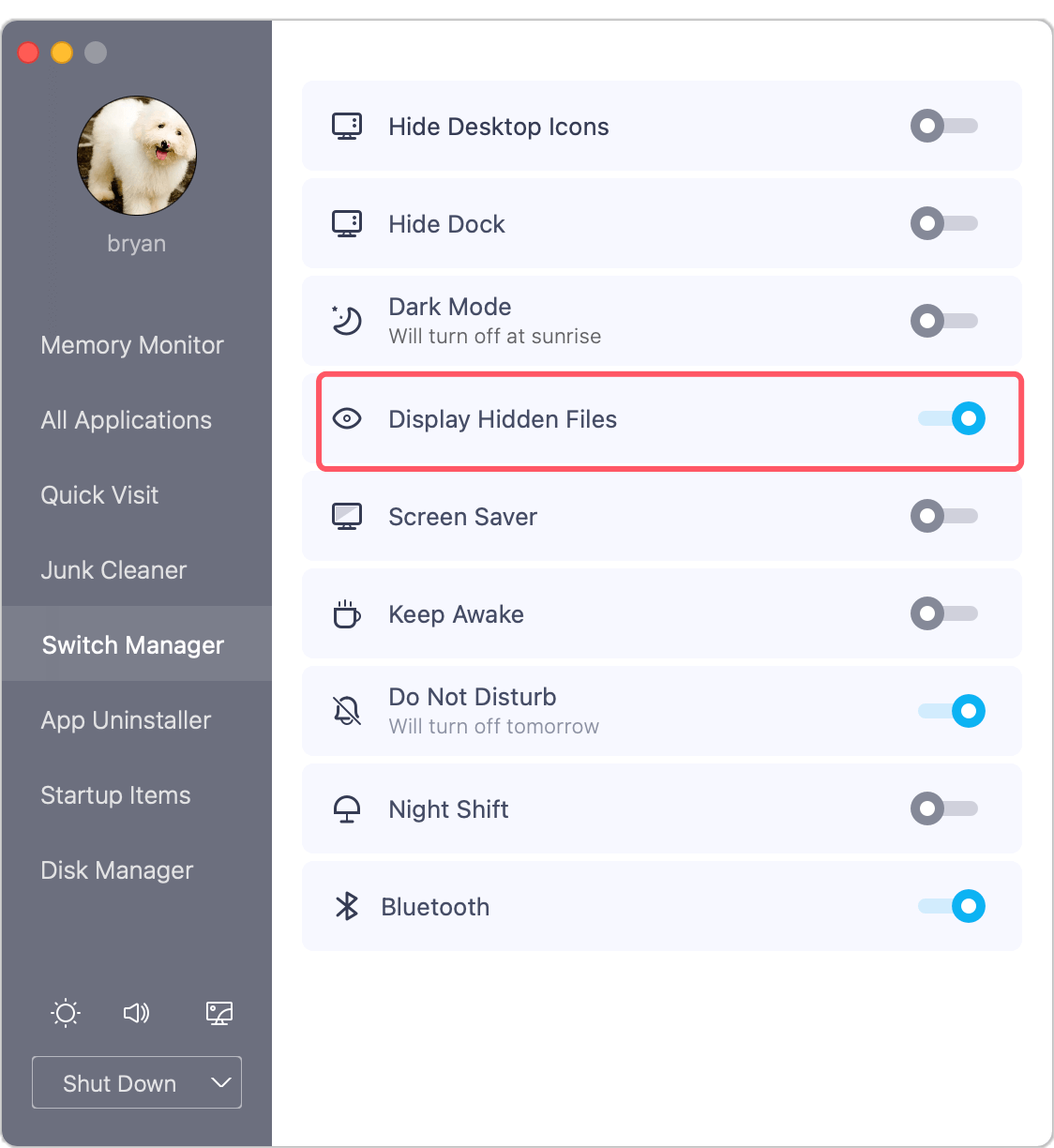The height and width of the screenshot is (1148, 1054).
Task: Expand the Shut Down dropdown chevron
Action: click(221, 1082)
